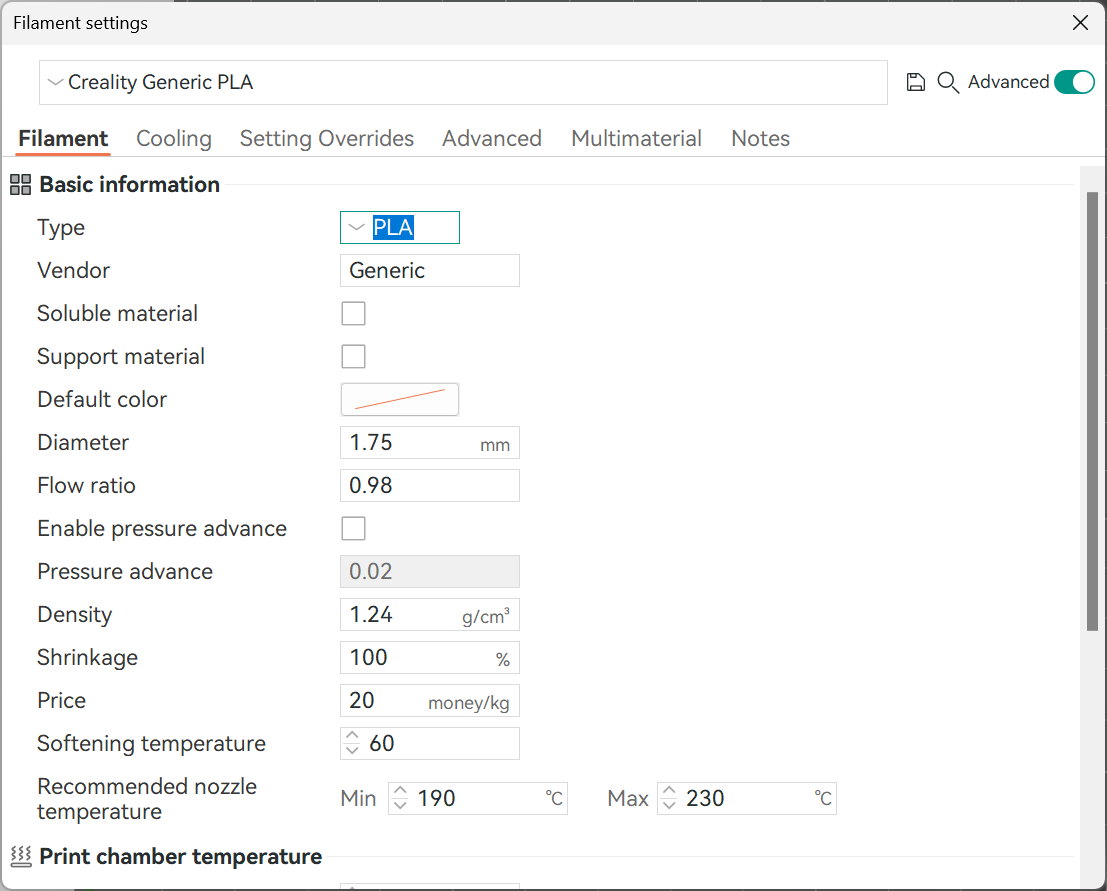Image resolution: width=1107 pixels, height=891 pixels.
Task: Switch to the Cooling tab
Action: pyautogui.click(x=174, y=138)
